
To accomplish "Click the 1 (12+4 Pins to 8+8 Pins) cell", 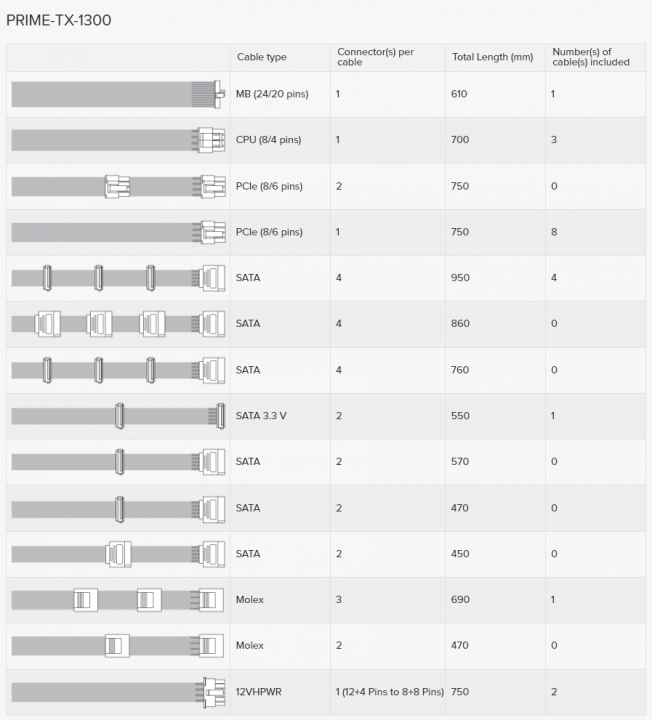I will pos(387,692).
